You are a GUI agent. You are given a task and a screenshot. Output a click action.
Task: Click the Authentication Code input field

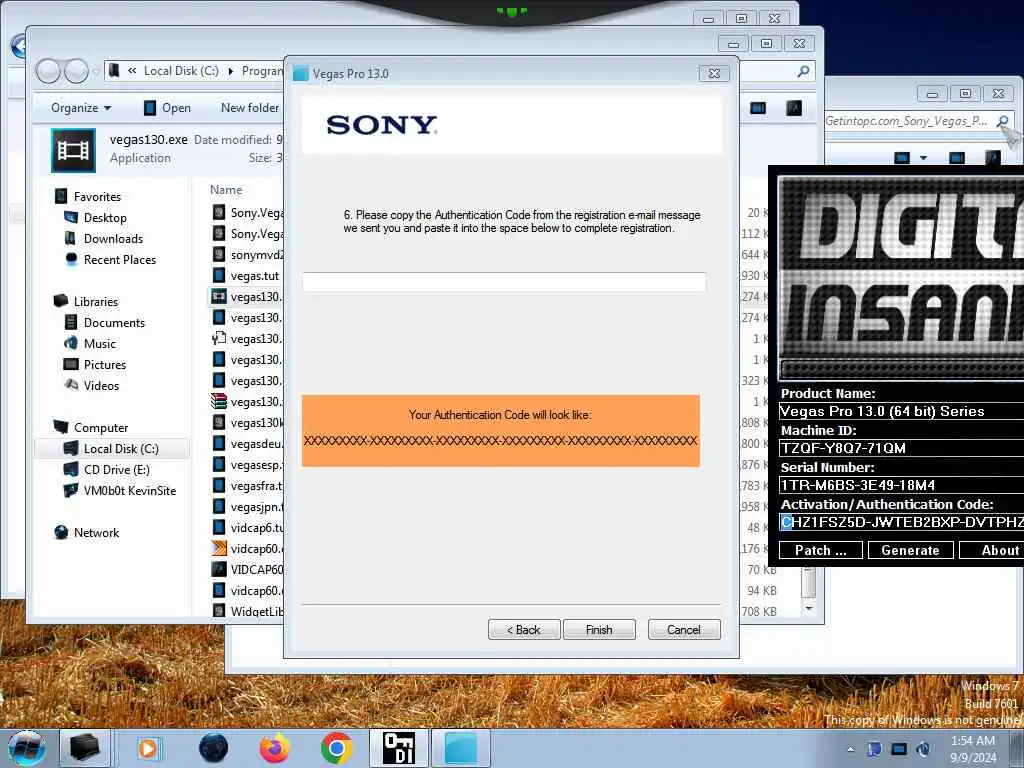pyautogui.click(x=504, y=282)
